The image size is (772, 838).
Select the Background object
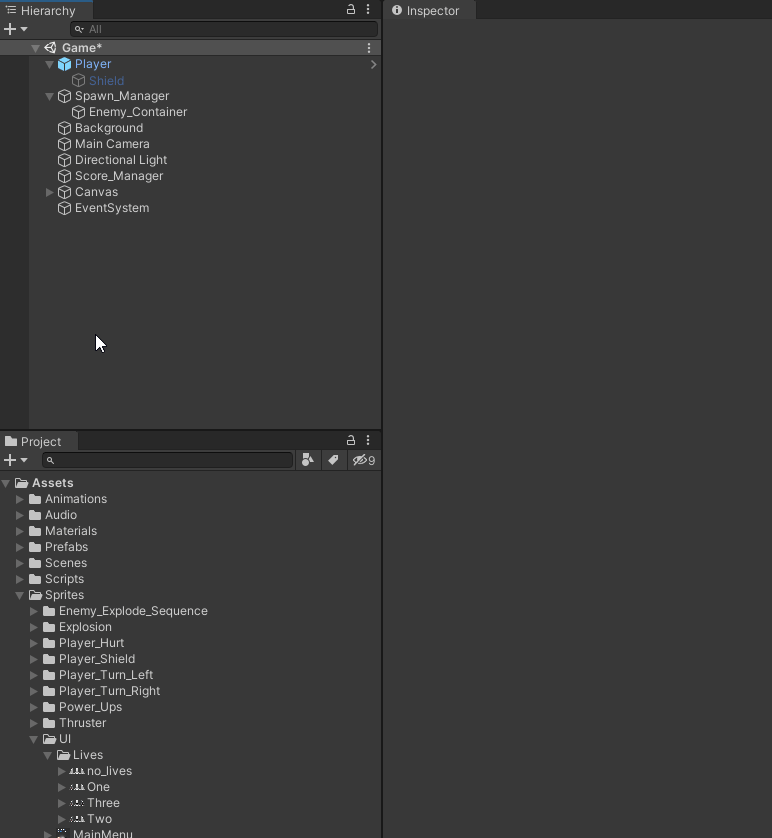click(109, 128)
